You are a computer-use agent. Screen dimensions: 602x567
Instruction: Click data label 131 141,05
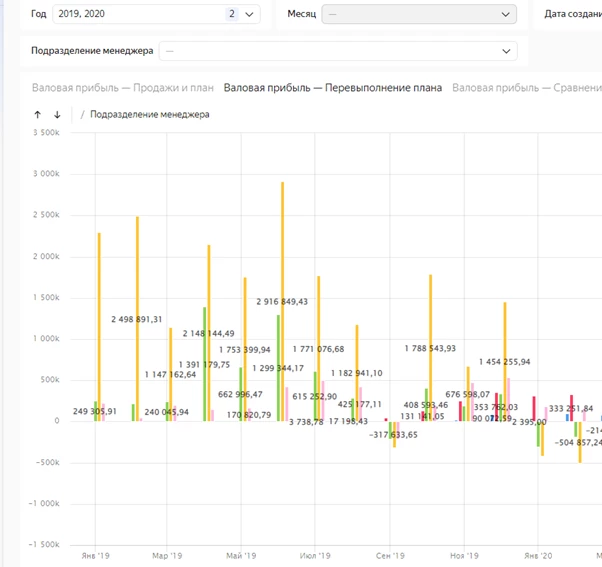[x=422, y=417]
